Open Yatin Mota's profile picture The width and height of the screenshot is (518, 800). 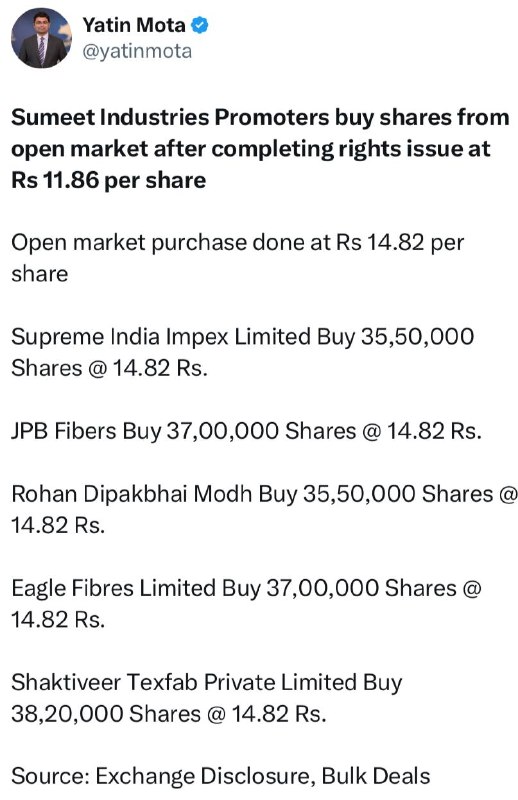(x=42, y=38)
